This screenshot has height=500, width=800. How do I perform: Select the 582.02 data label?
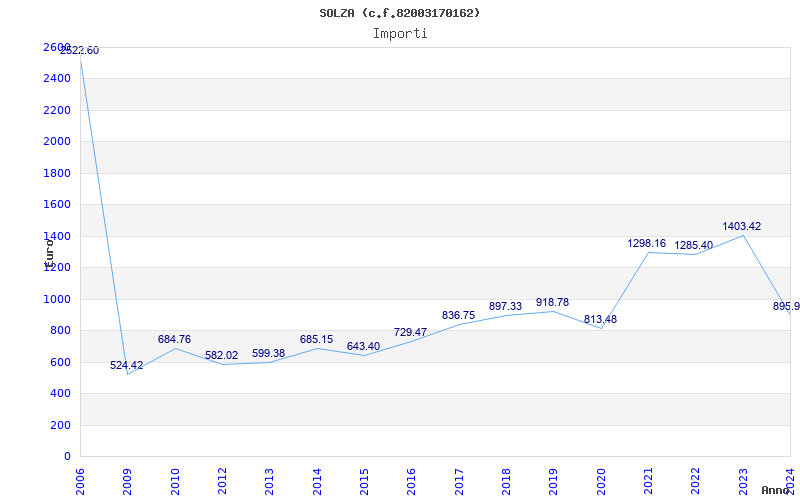221,356
